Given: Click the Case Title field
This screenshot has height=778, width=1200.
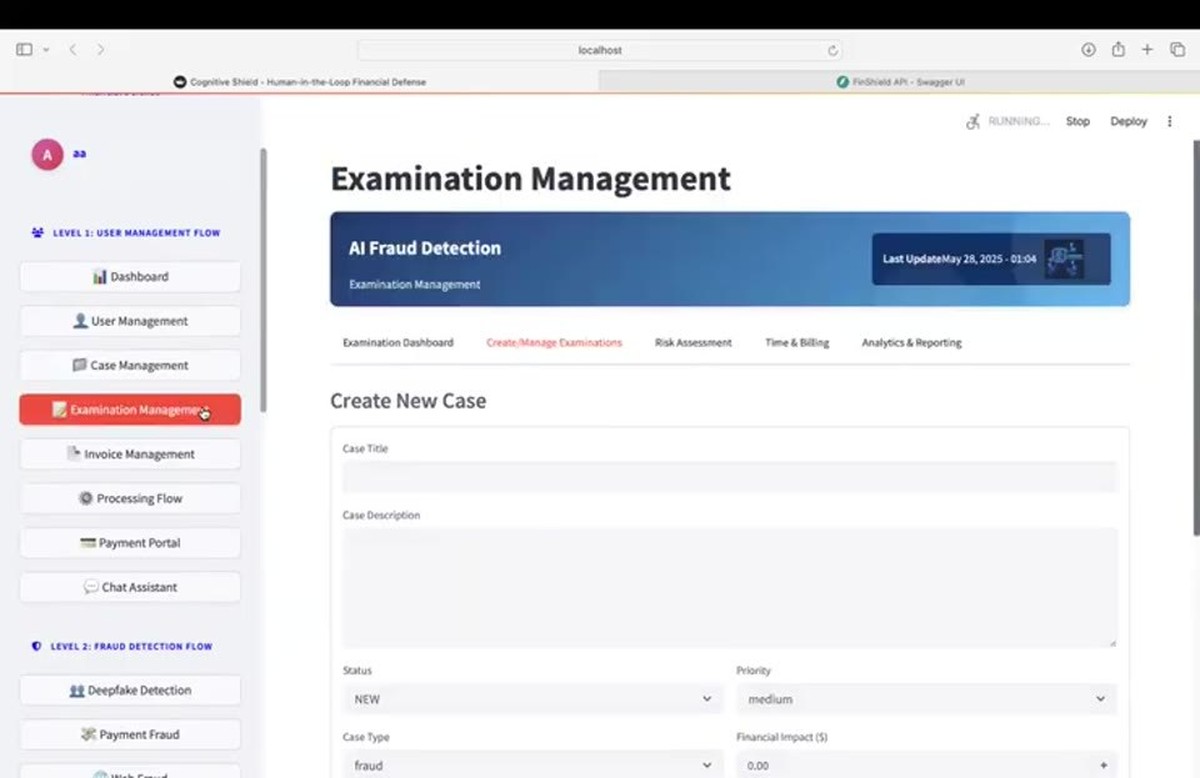Looking at the screenshot, I should (730, 477).
